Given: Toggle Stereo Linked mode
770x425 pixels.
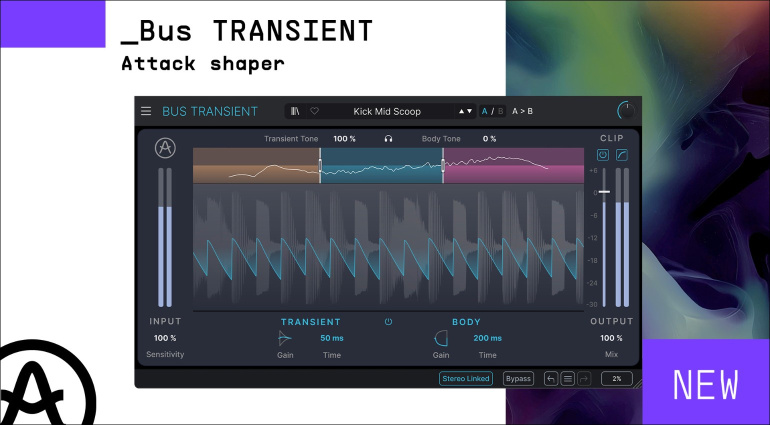Looking at the screenshot, I should (466, 379).
